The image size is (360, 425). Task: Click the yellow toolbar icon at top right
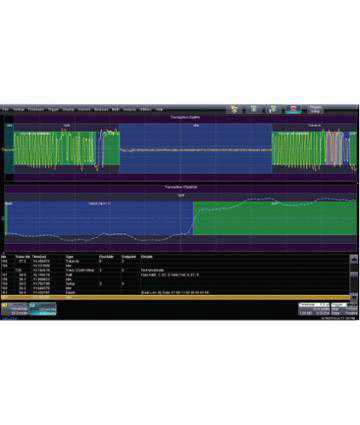point(234,109)
